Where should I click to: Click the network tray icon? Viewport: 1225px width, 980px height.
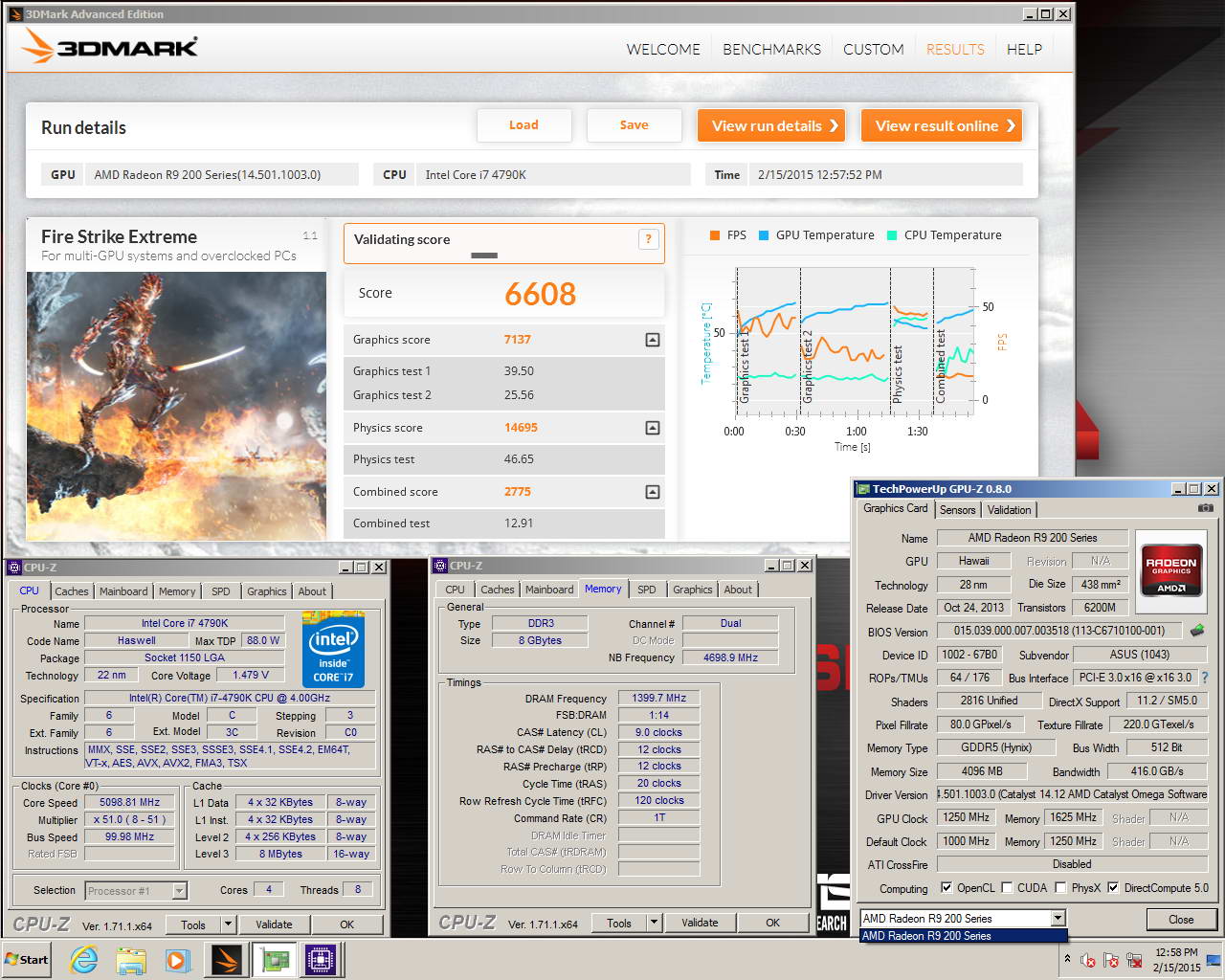click(1135, 960)
